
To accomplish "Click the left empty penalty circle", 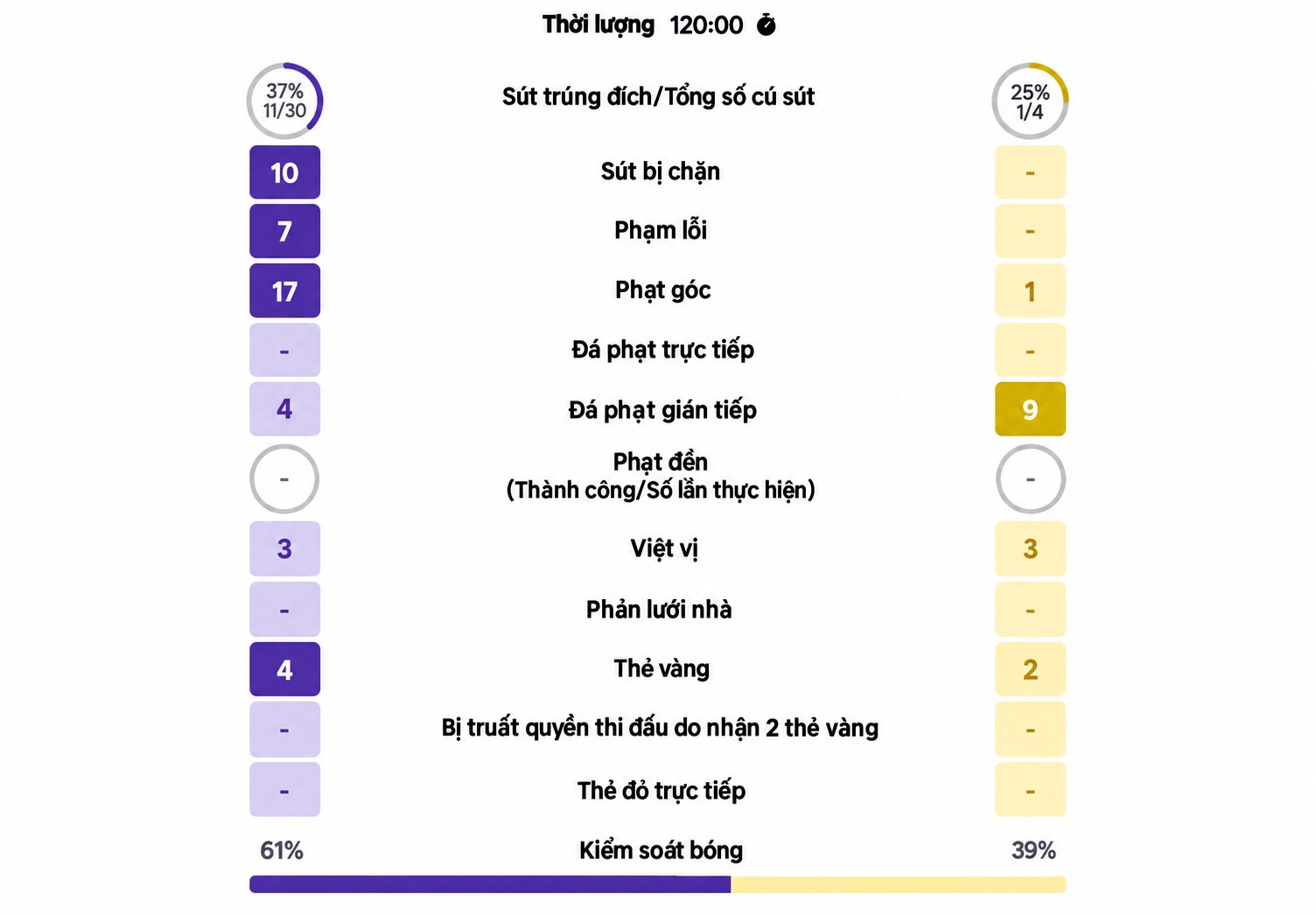I will [x=284, y=478].
